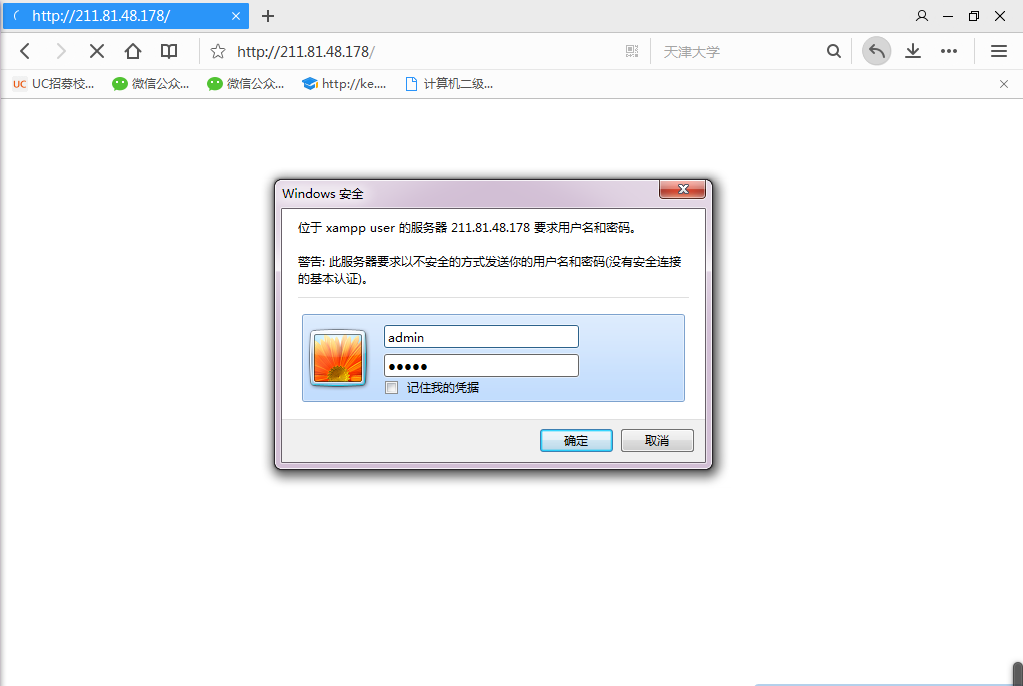Click the admin username field
Image resolution: width=1023 pixels, height=686 pixels.
(x=481, y=337)
